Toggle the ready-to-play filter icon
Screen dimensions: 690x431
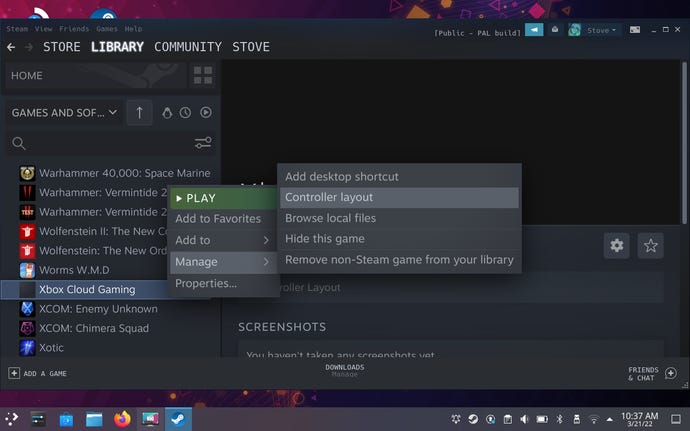click(206, 113)
